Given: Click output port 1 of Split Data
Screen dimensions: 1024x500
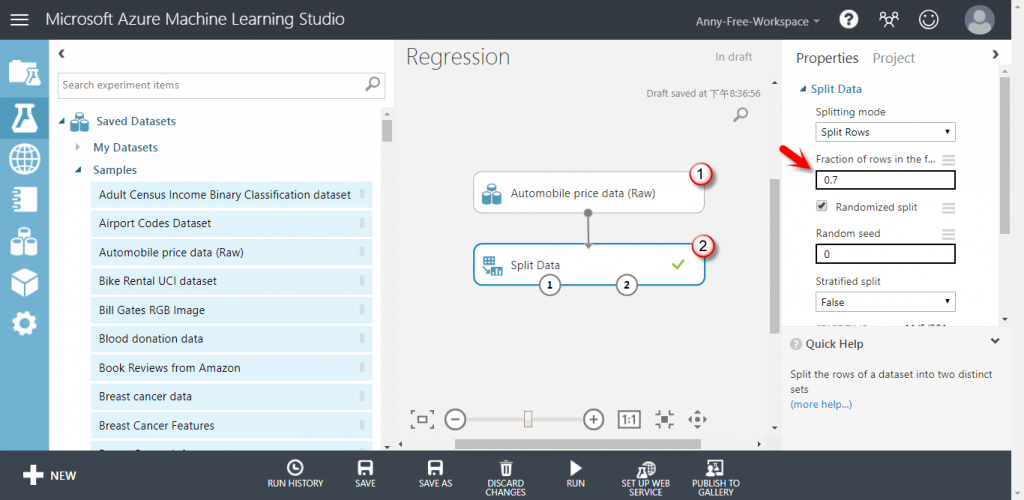Looking at the screenshot, I should pos(550,285).
